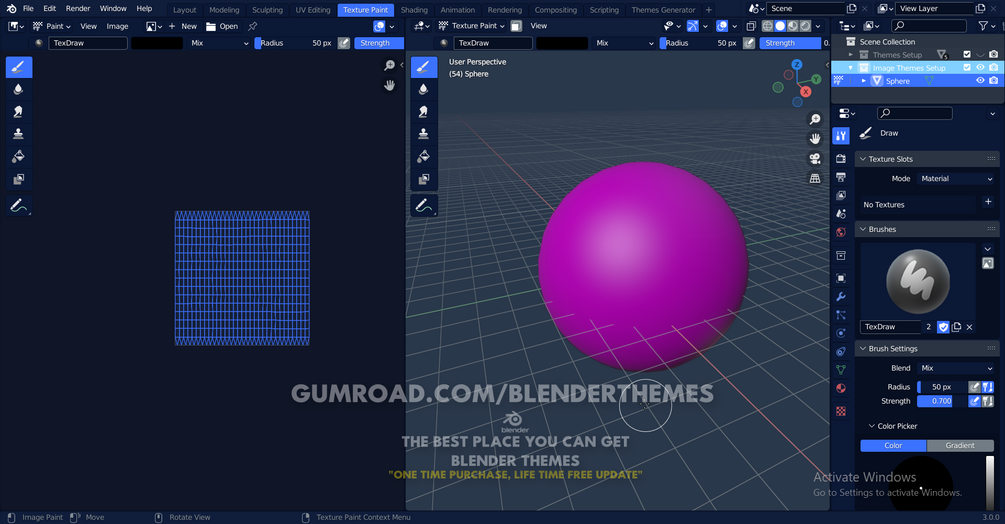This screenshot has height=524, width=1005.
Task: Select the Smear tool in 3D viewport toolbar
Action: pos(424,111)
